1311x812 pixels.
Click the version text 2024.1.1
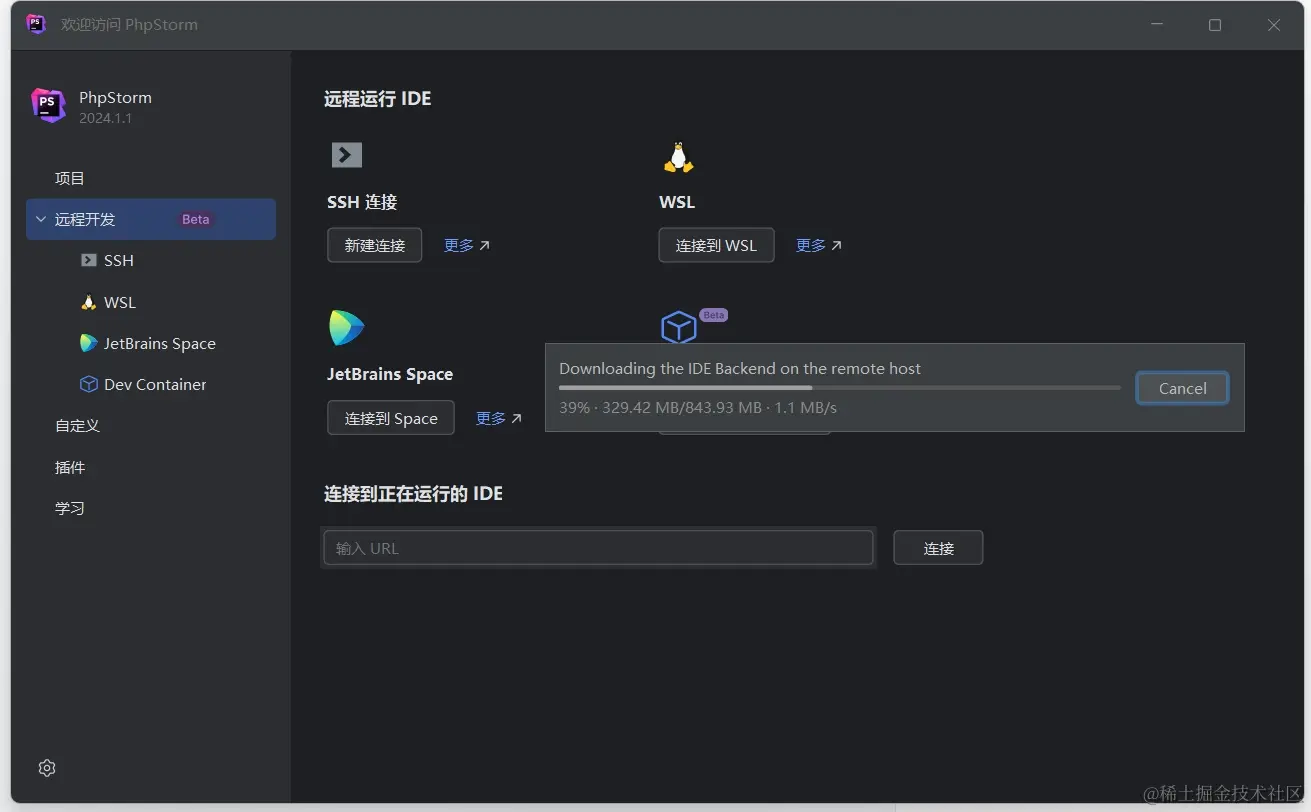(x=106, y=118)
